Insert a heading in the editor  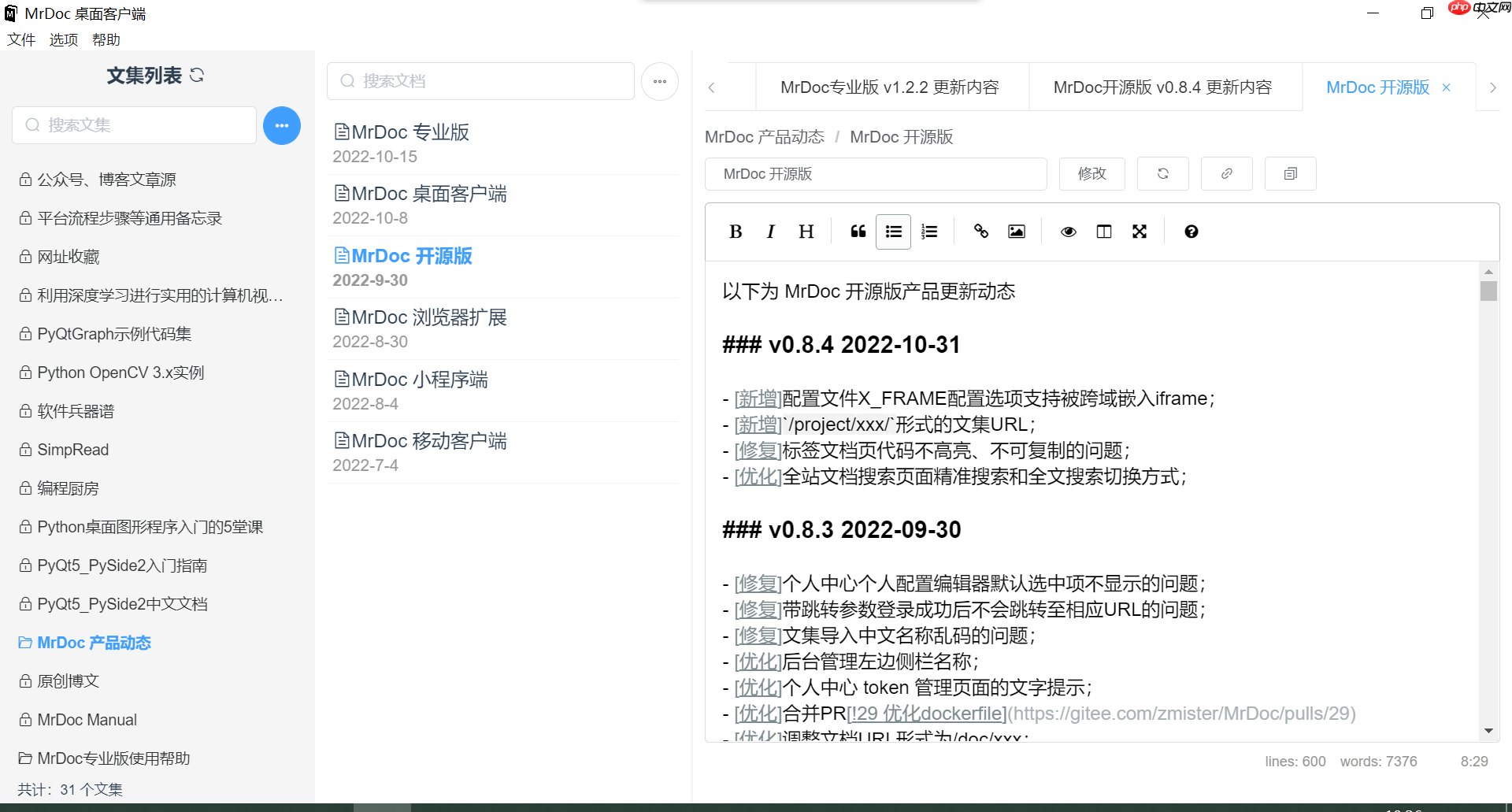[x=806, y=232]
